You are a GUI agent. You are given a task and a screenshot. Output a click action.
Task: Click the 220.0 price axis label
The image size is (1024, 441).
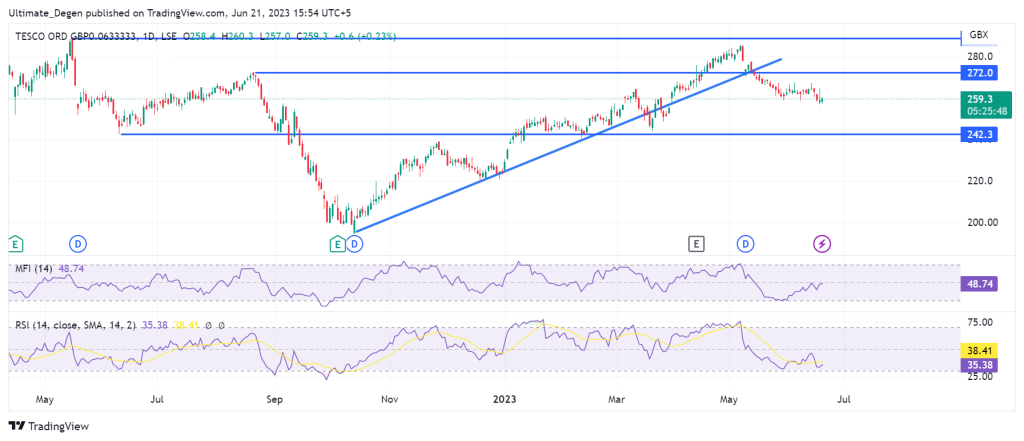click(x=982, y=181)
